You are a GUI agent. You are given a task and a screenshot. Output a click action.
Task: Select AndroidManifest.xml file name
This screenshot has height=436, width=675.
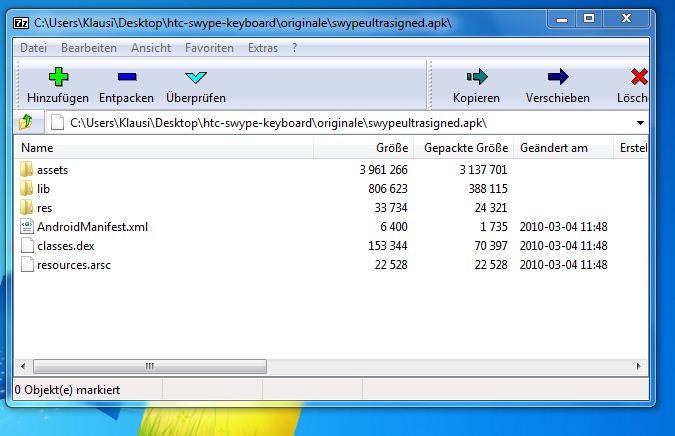pos(93,227)
